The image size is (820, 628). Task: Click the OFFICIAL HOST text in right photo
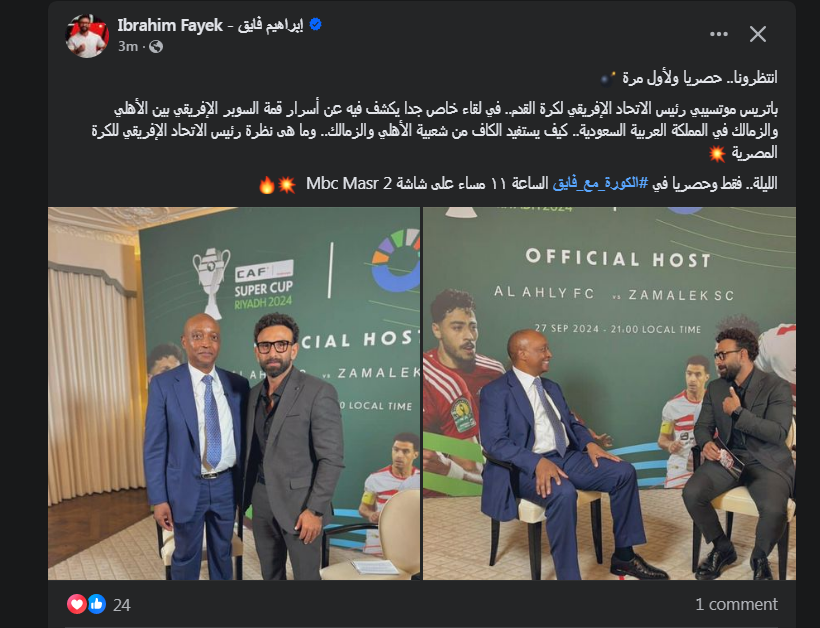click(x=618, y=258)
